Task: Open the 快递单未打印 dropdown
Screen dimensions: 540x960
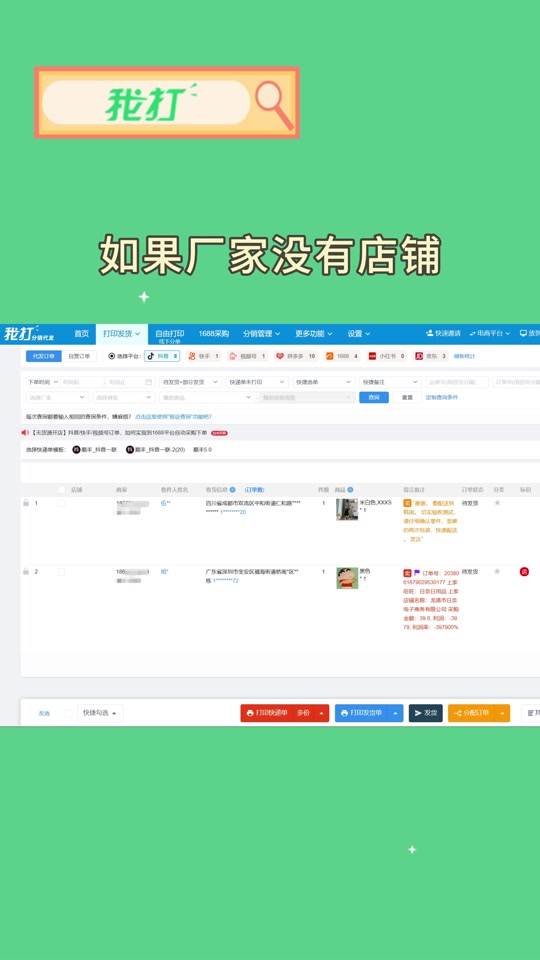Action: tap(257, 382)
